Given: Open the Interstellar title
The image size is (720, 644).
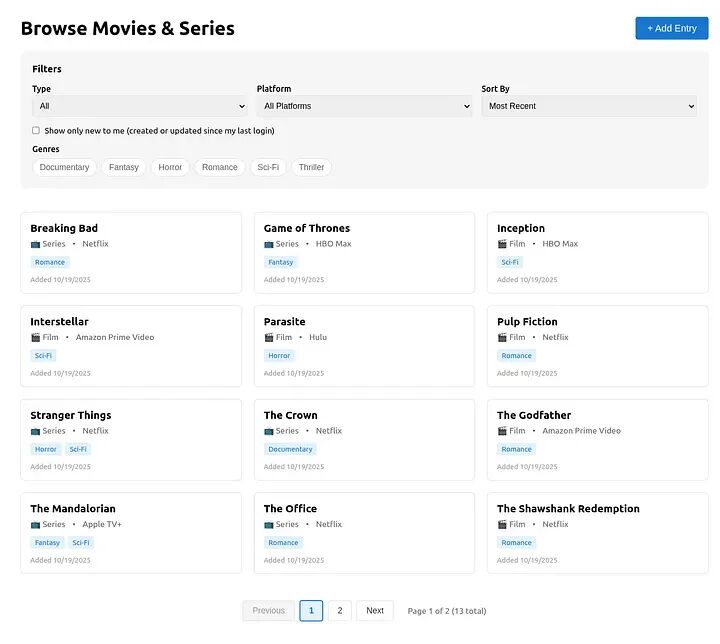Looking at the screenshot, I should click(x=59, y=322).
